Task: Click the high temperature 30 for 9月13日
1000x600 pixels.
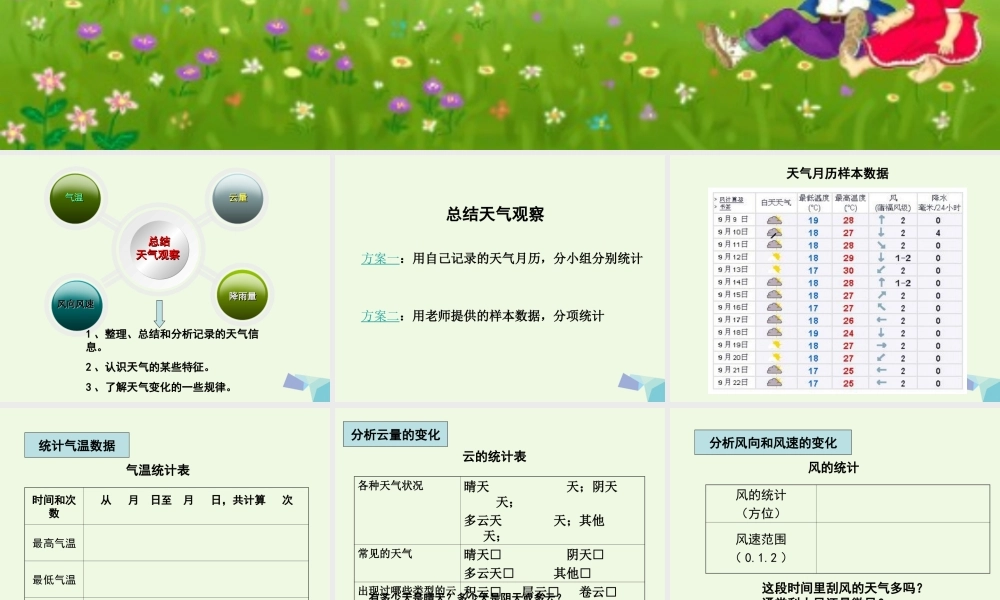Action: 848,270
